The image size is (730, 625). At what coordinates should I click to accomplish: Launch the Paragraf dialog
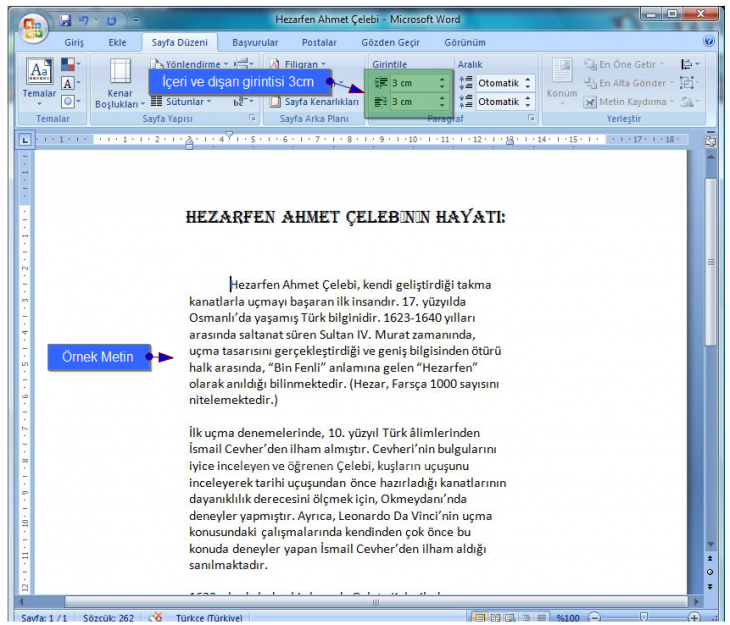(x=531, y=118)
